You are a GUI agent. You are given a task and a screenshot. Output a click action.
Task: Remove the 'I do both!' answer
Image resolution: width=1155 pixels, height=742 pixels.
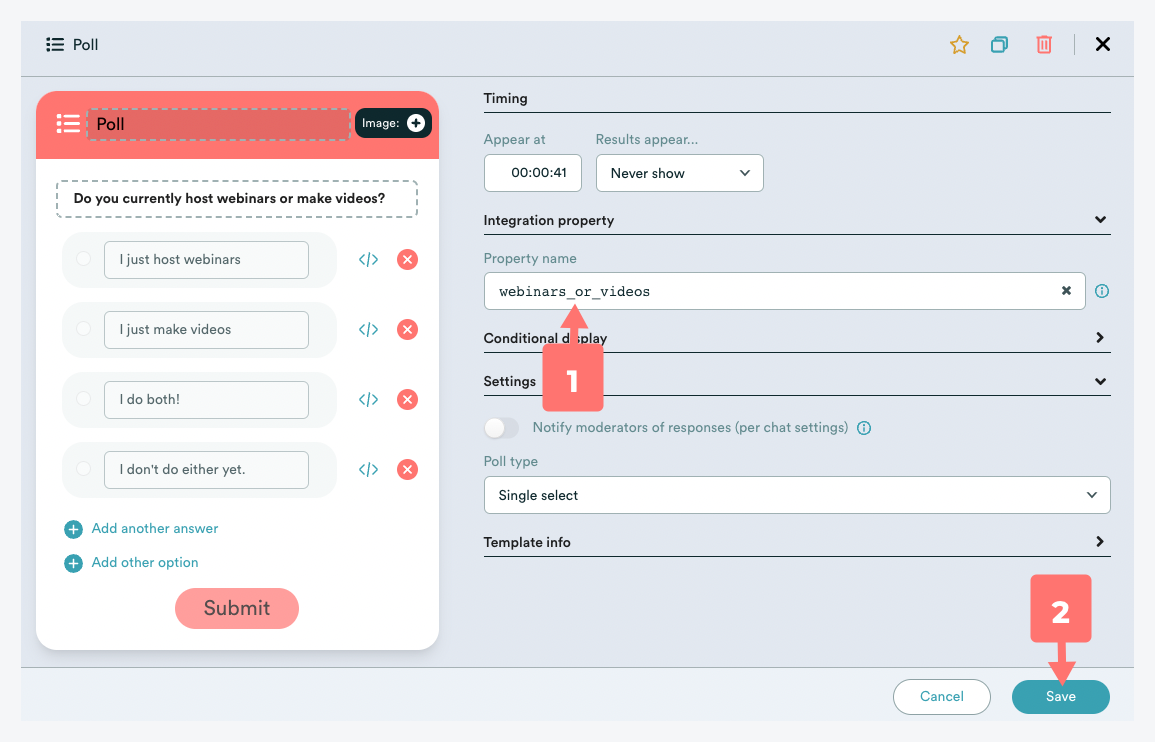pos(407,400)
